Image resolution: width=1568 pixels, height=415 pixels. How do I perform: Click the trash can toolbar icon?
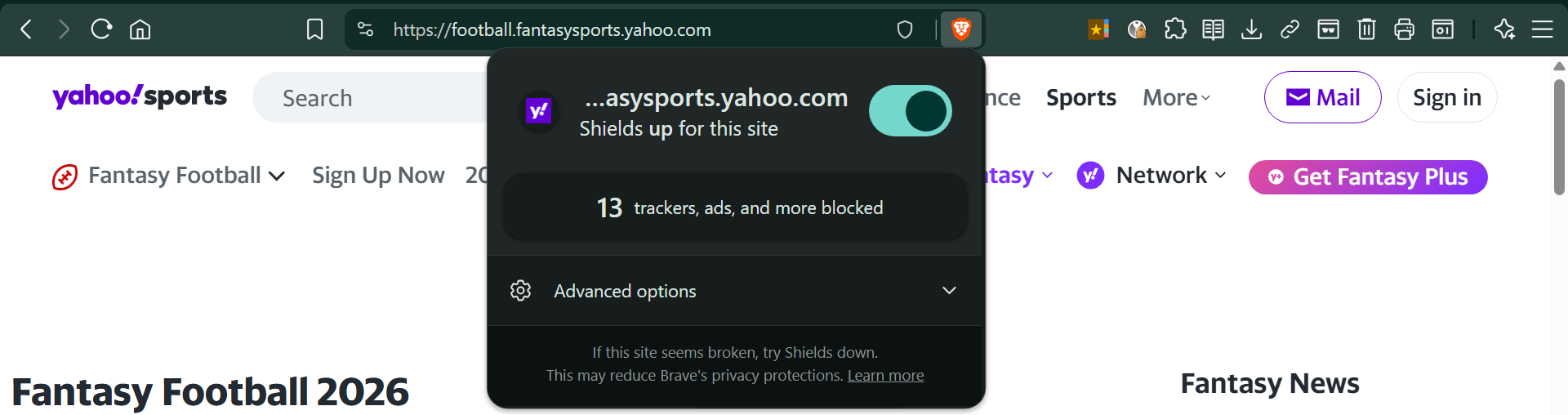click(x=1366, y=30)
